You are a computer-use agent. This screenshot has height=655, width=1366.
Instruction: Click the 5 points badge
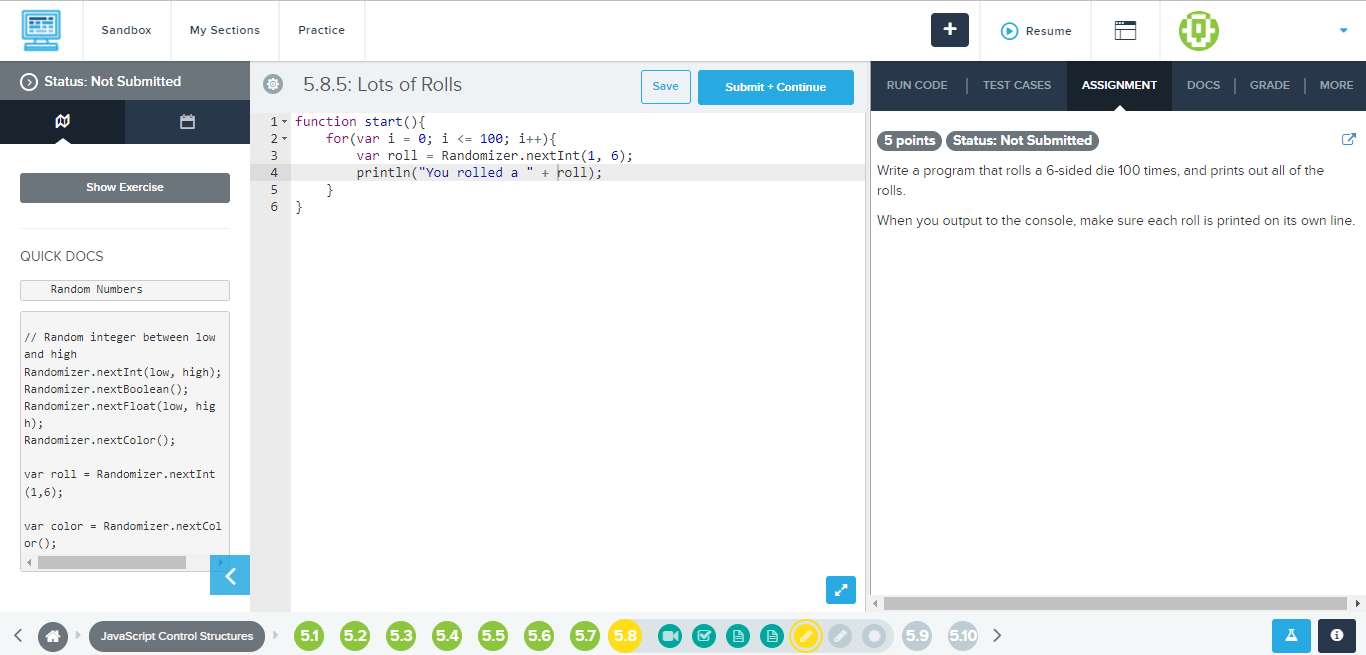909,141
